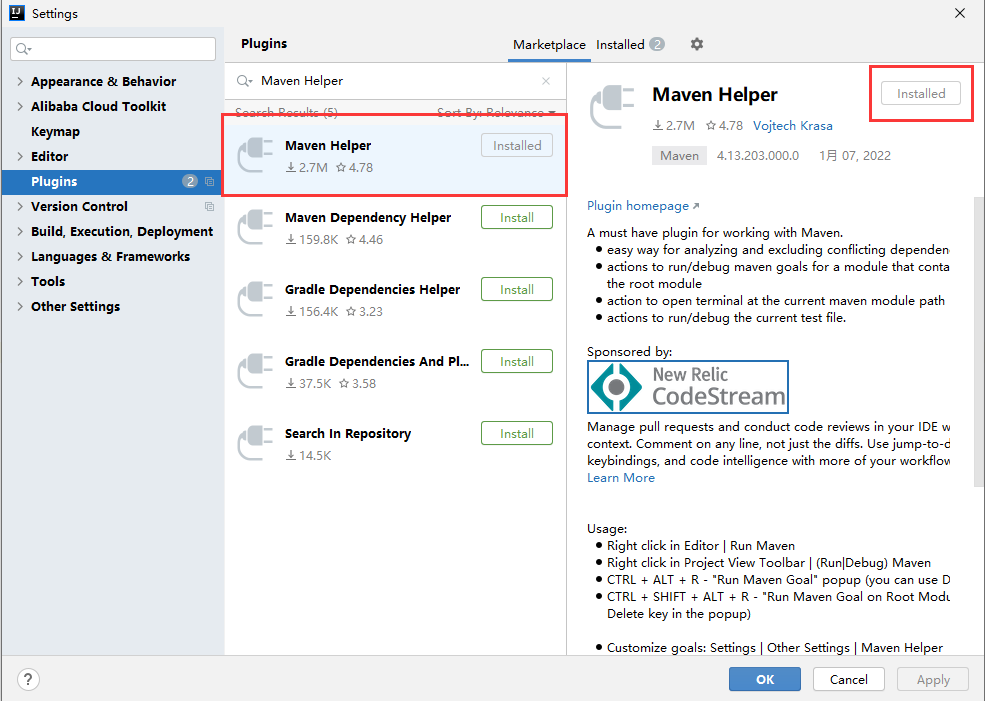Viewport: 985px width, 701px height.
Task: Click the copy icon beside Plugins item
Action: pos(210,182)
